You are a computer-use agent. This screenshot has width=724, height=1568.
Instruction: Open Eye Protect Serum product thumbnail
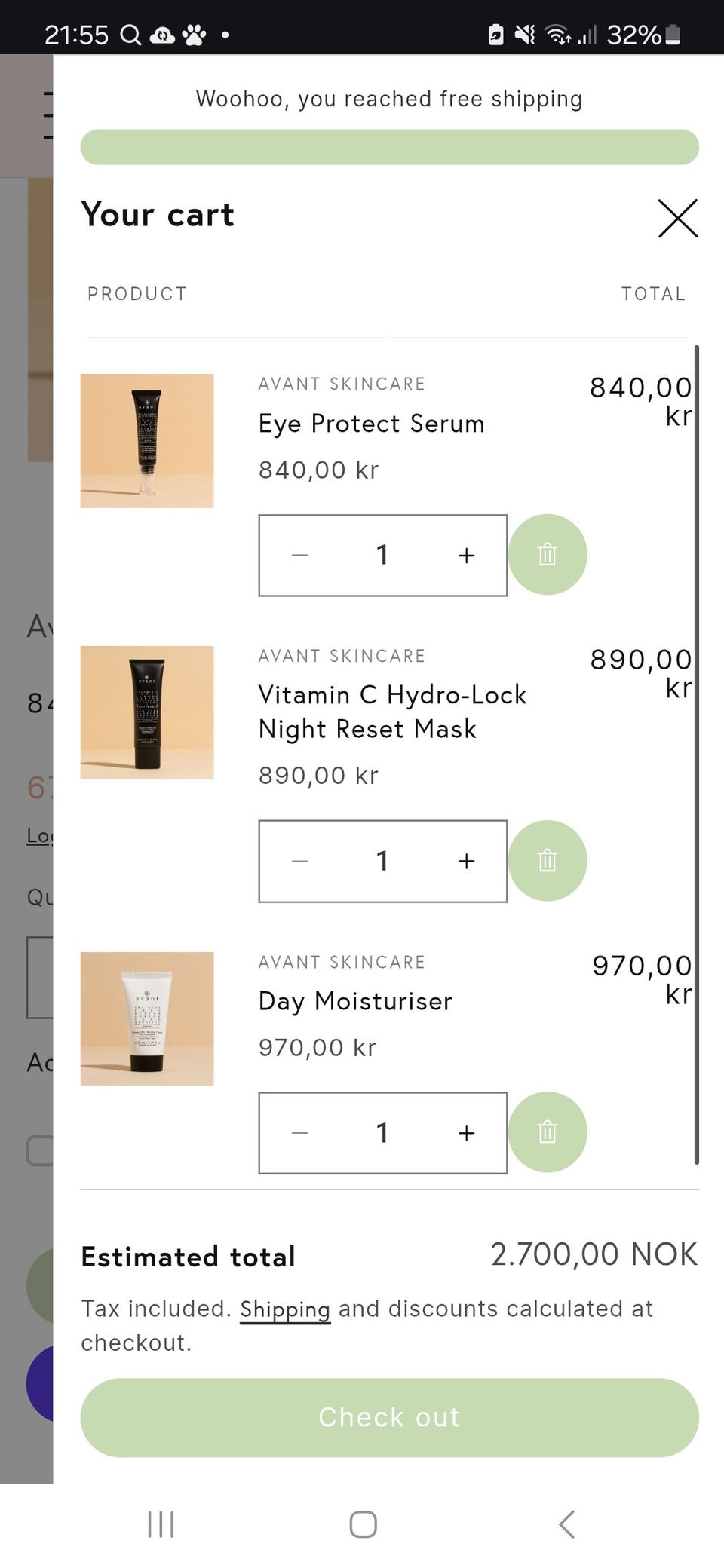(147, 441)
